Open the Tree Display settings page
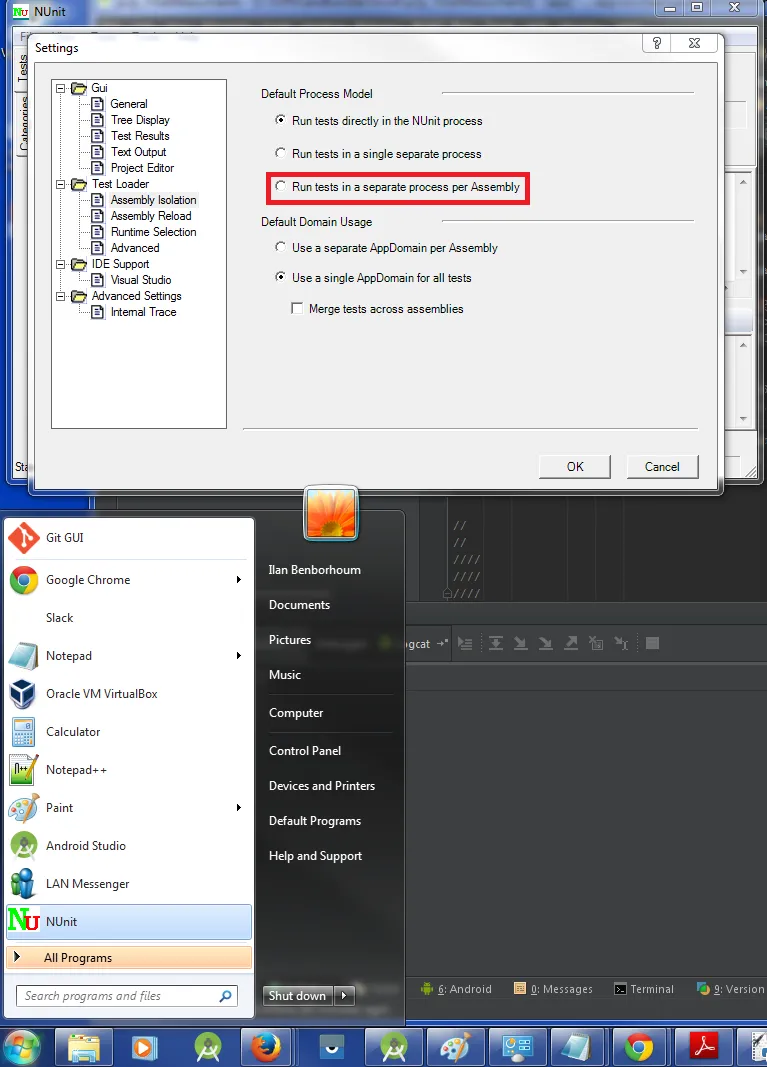767x1067 pixels. [x=140, y=120]
